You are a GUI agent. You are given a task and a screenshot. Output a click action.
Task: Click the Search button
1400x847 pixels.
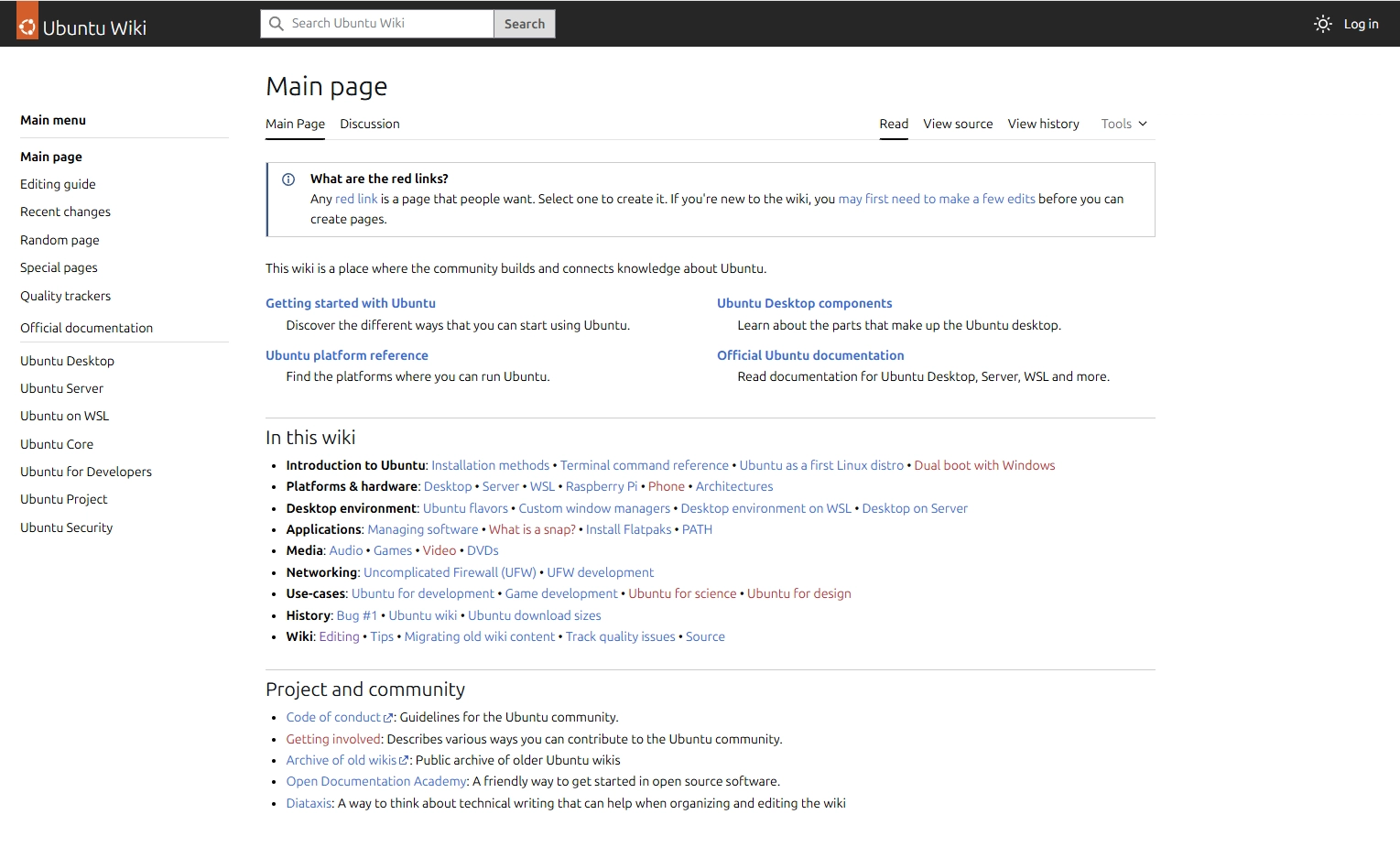point(525,24)
